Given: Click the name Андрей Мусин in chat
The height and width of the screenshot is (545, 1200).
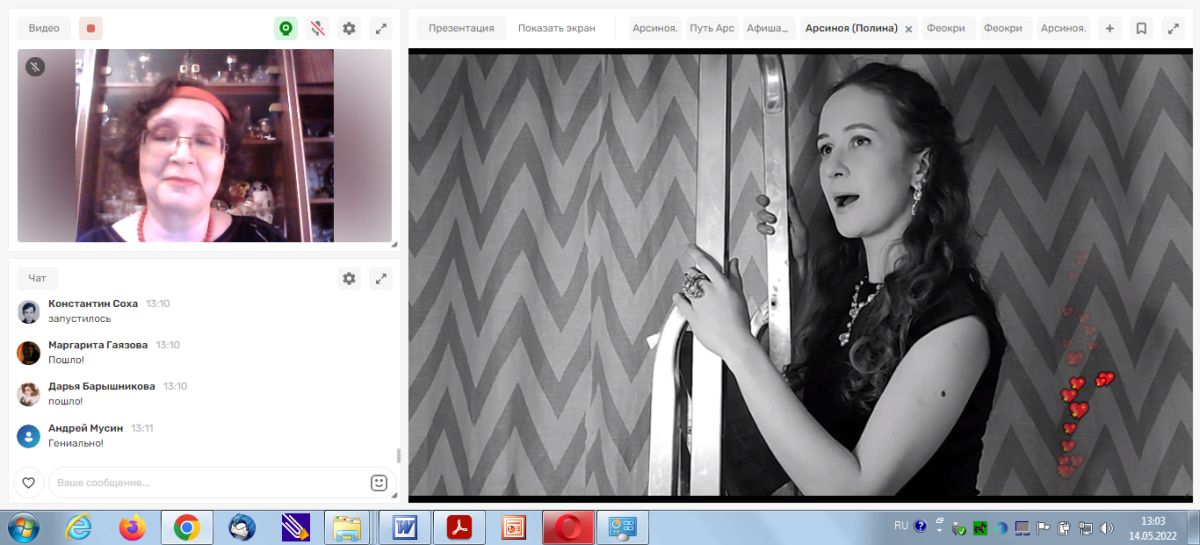Looking at the screenshot, I should point(85,428).
